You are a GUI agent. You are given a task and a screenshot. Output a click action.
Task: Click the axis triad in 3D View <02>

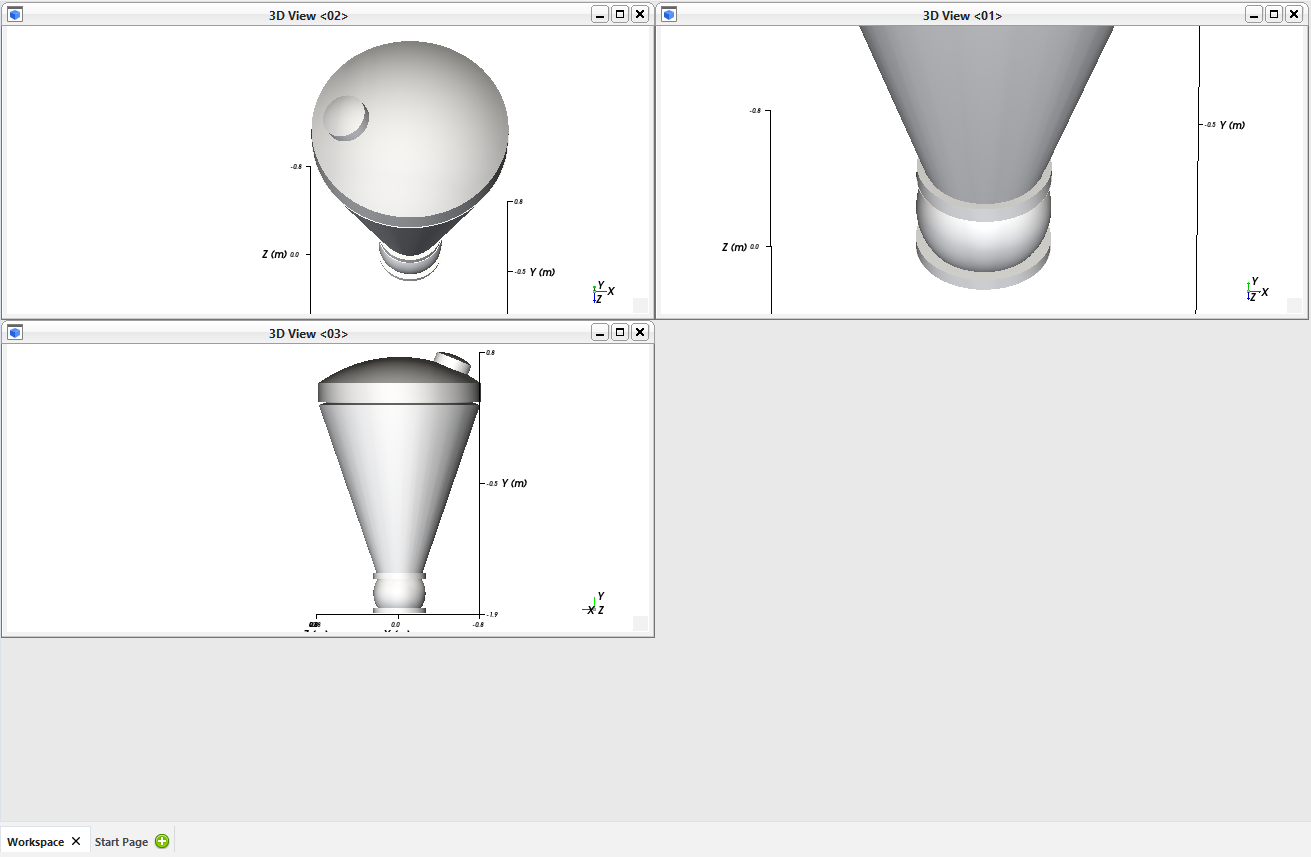(x=602, y=292)
